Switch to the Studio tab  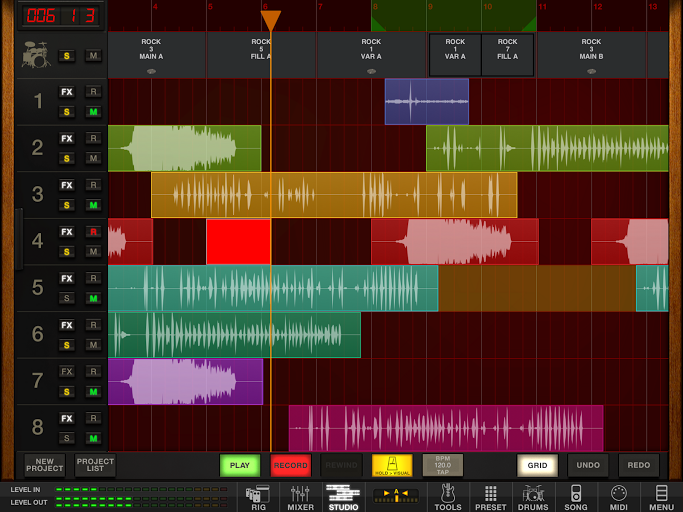pyautogui.click(x=343, y=495)
